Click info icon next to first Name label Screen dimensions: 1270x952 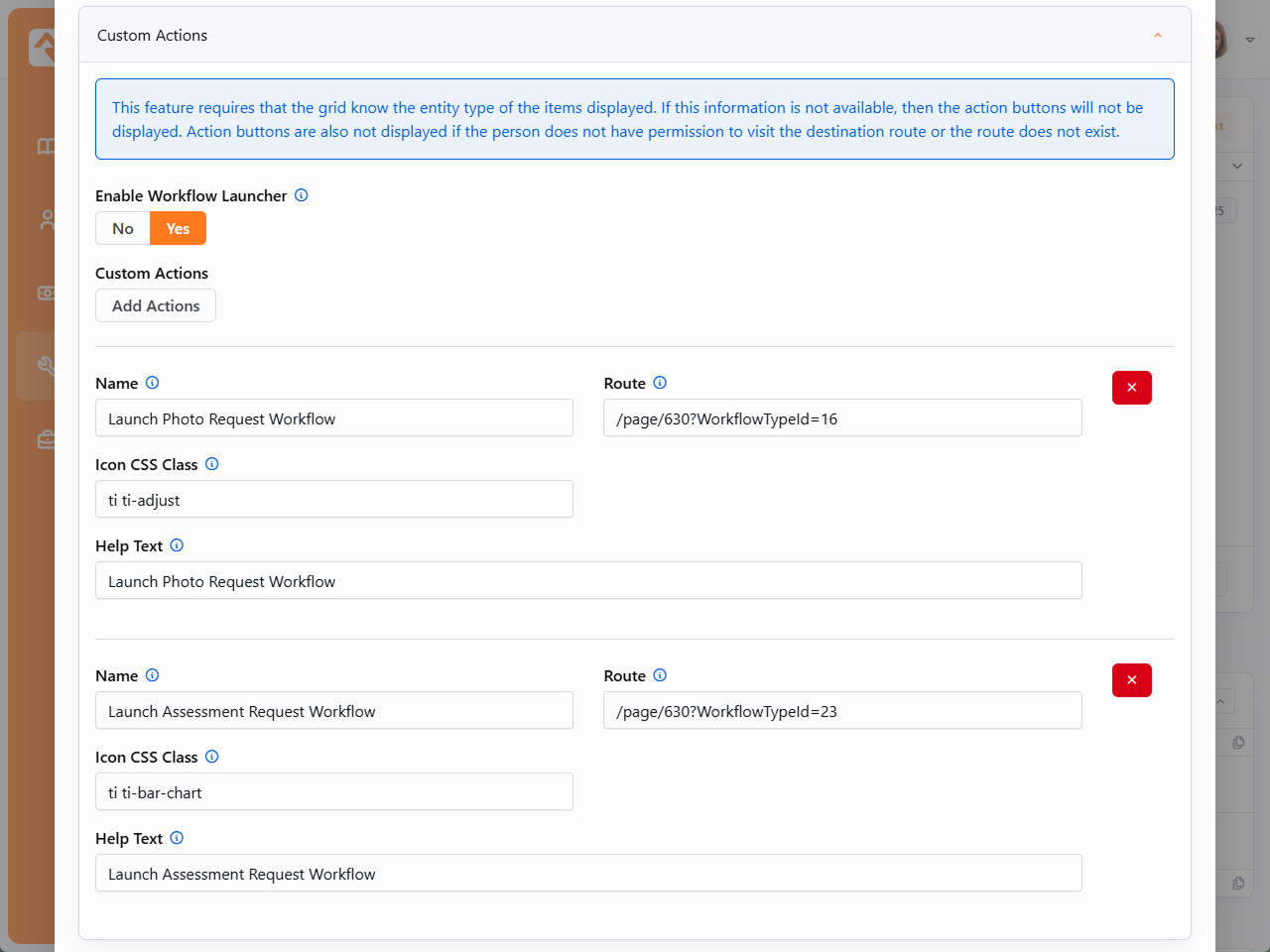[152, 383]
